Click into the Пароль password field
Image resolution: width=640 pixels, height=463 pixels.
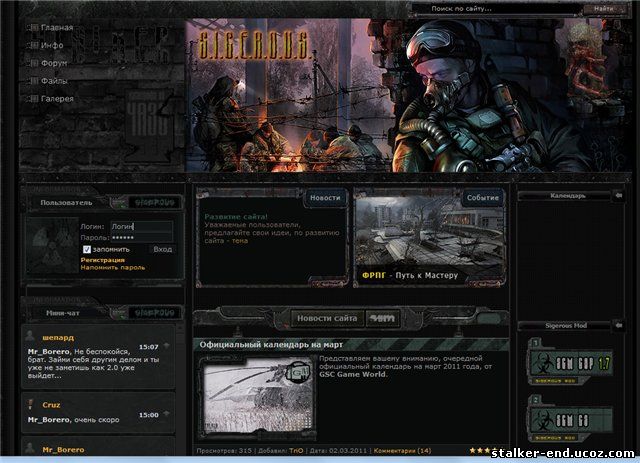141,238
